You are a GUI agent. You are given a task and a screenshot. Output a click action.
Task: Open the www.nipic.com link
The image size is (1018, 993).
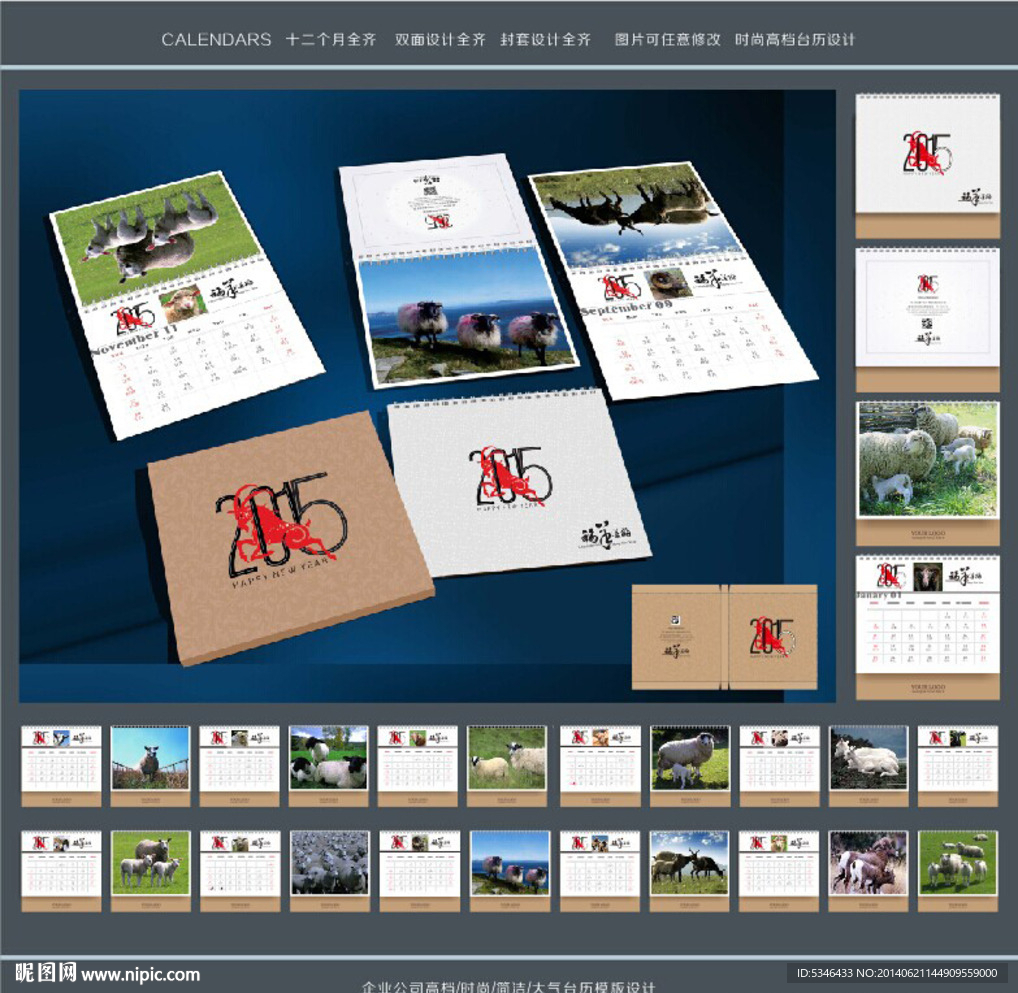click(x=141, y=974)
